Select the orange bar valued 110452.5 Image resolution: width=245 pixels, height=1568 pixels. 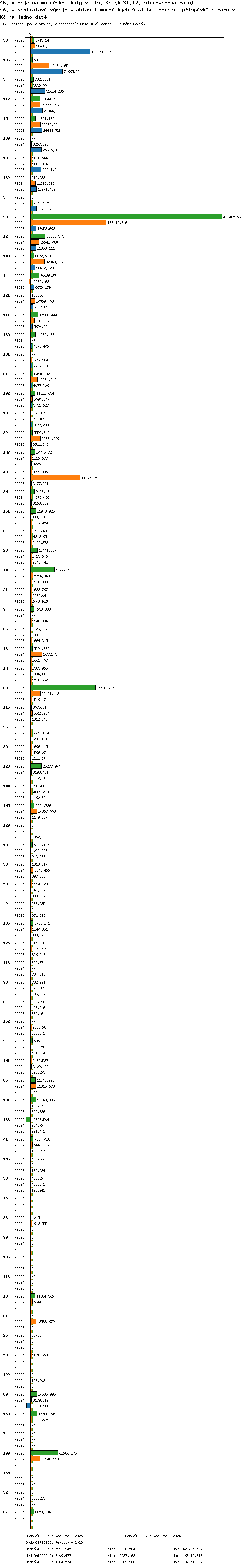[55, 478]
